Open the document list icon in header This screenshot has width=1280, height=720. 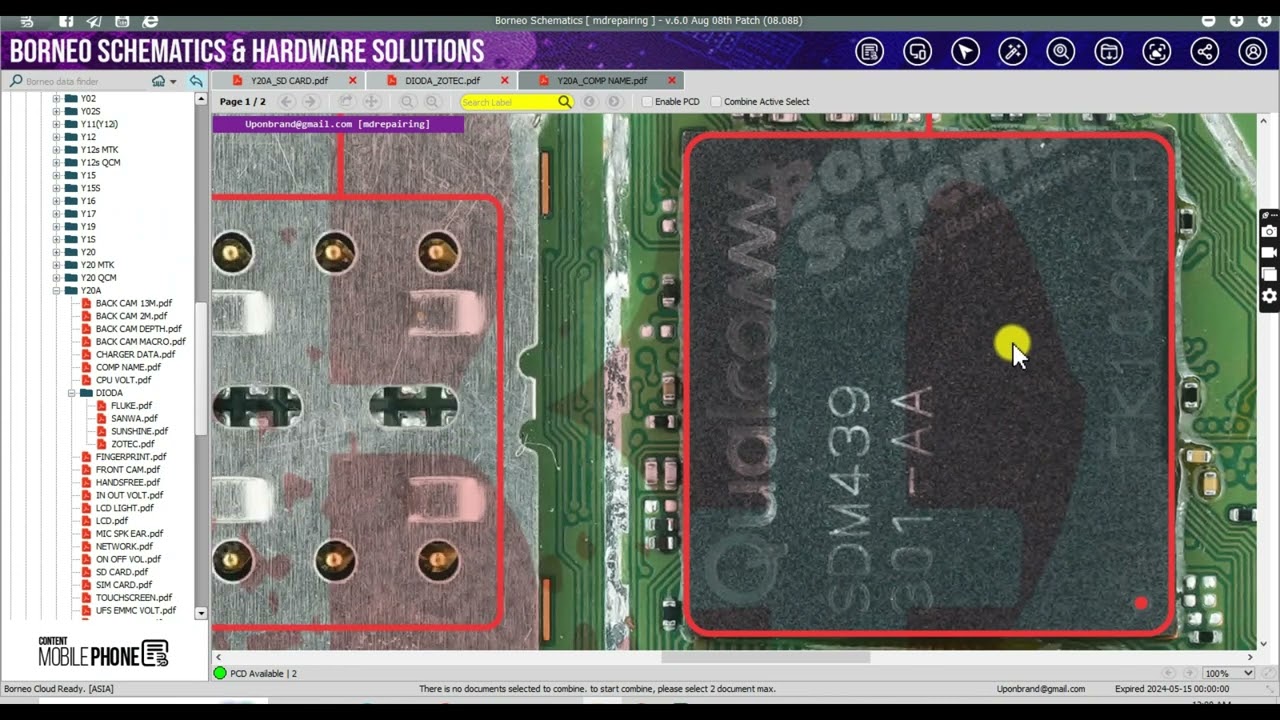[x=870, y=52]
